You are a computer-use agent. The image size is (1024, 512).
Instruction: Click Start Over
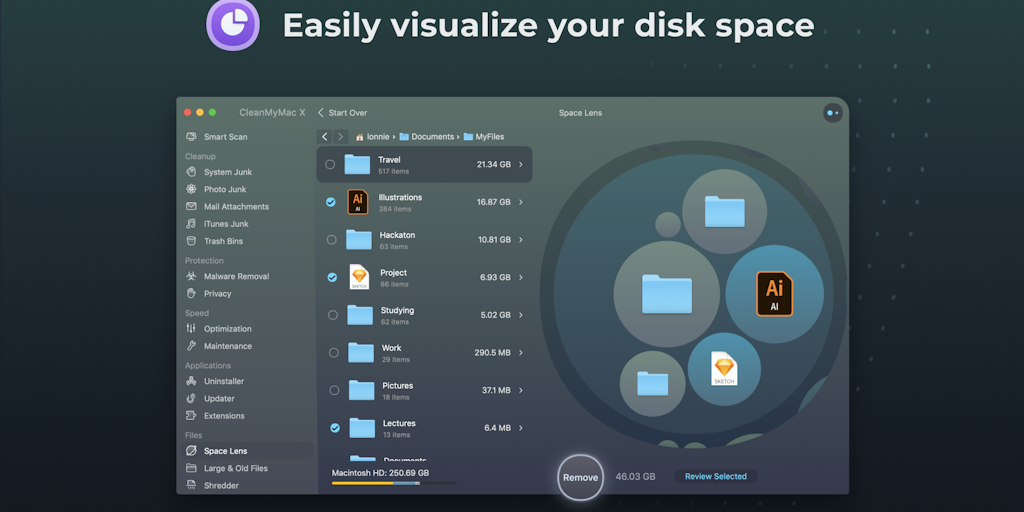click(x=342, y=113)
